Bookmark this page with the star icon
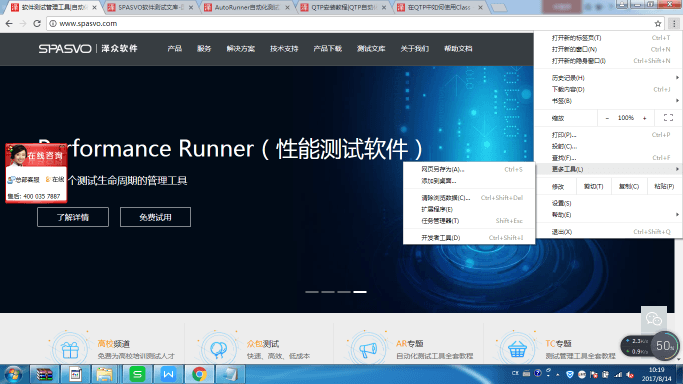683x384 pixels. pos(658,24)
